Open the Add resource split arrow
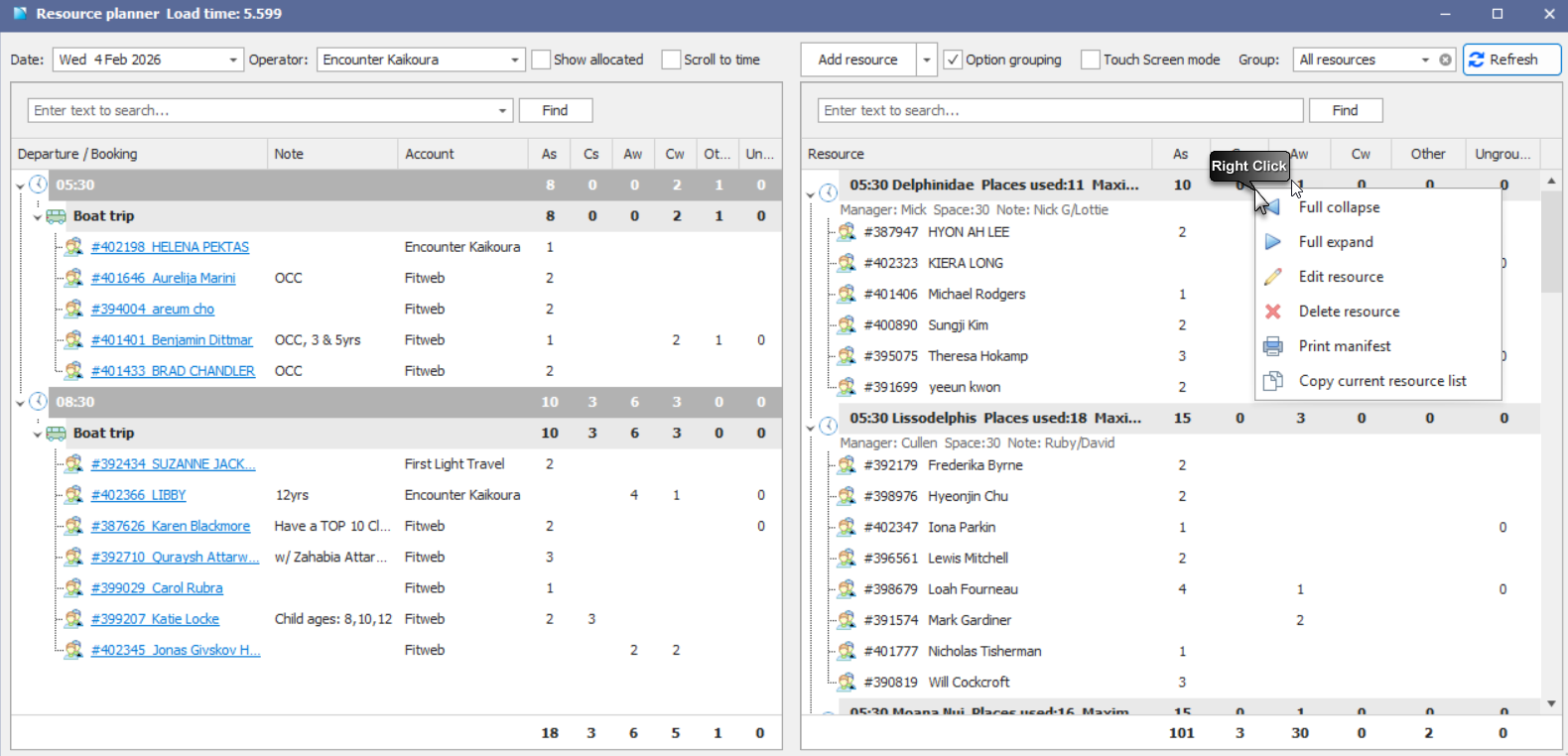Screen dimensions: 1568x756 point(927,60)
